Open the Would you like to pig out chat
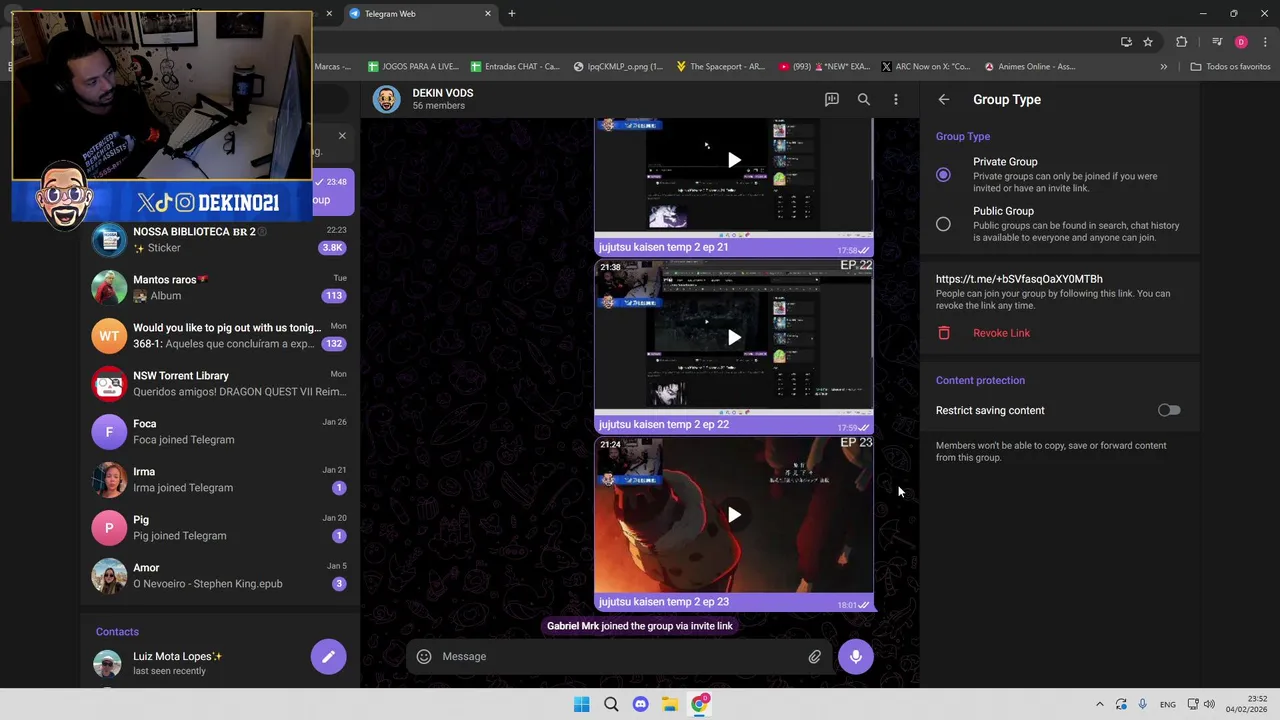 click(220, 335)
